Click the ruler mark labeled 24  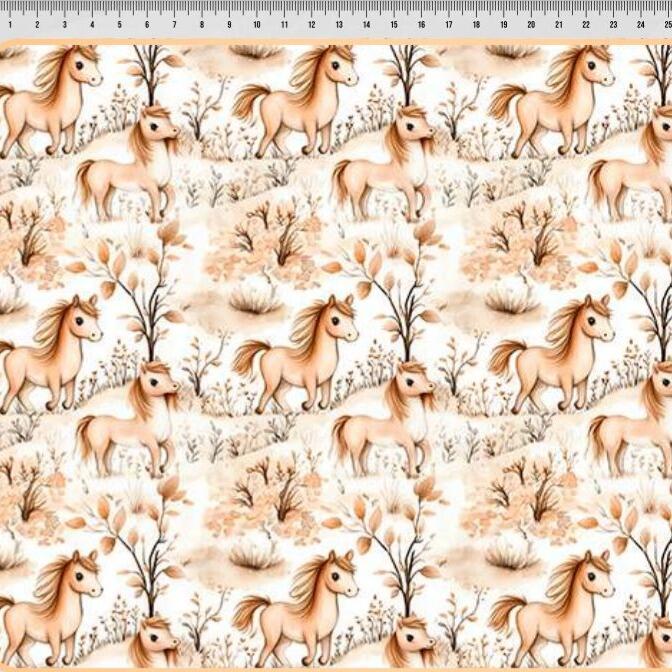click(641, 25)
